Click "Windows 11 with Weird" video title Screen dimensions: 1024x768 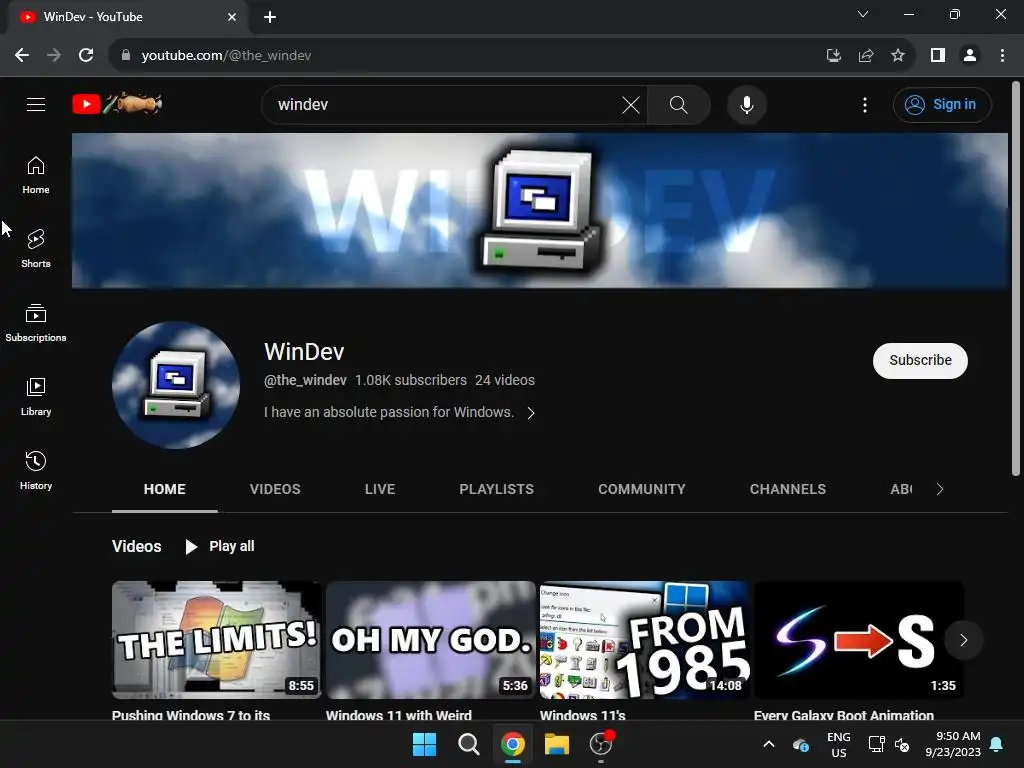[398, 715]
